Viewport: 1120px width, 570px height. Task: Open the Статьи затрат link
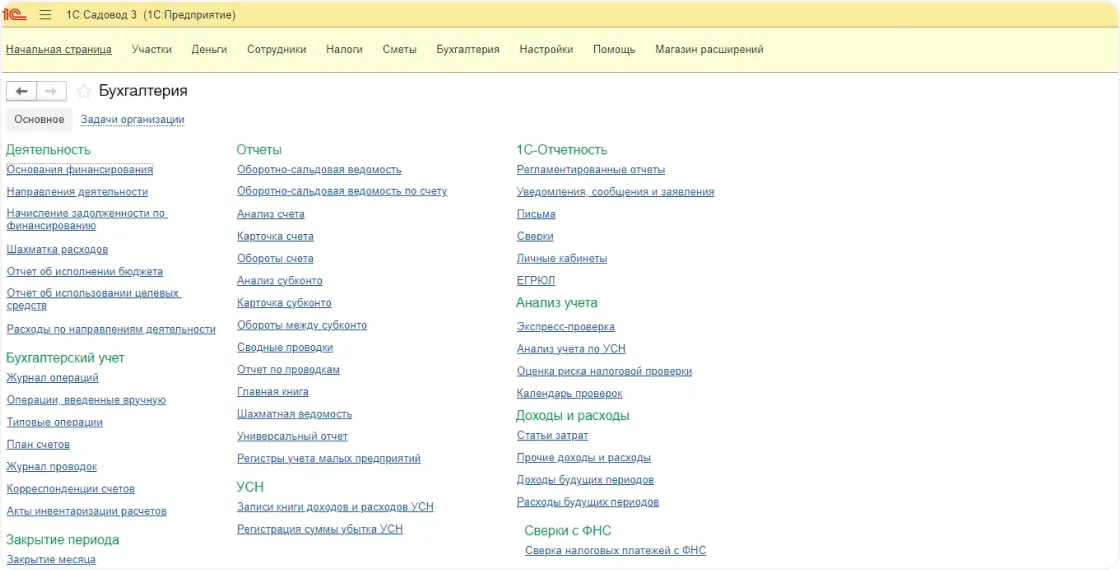(x=552, y=436)
